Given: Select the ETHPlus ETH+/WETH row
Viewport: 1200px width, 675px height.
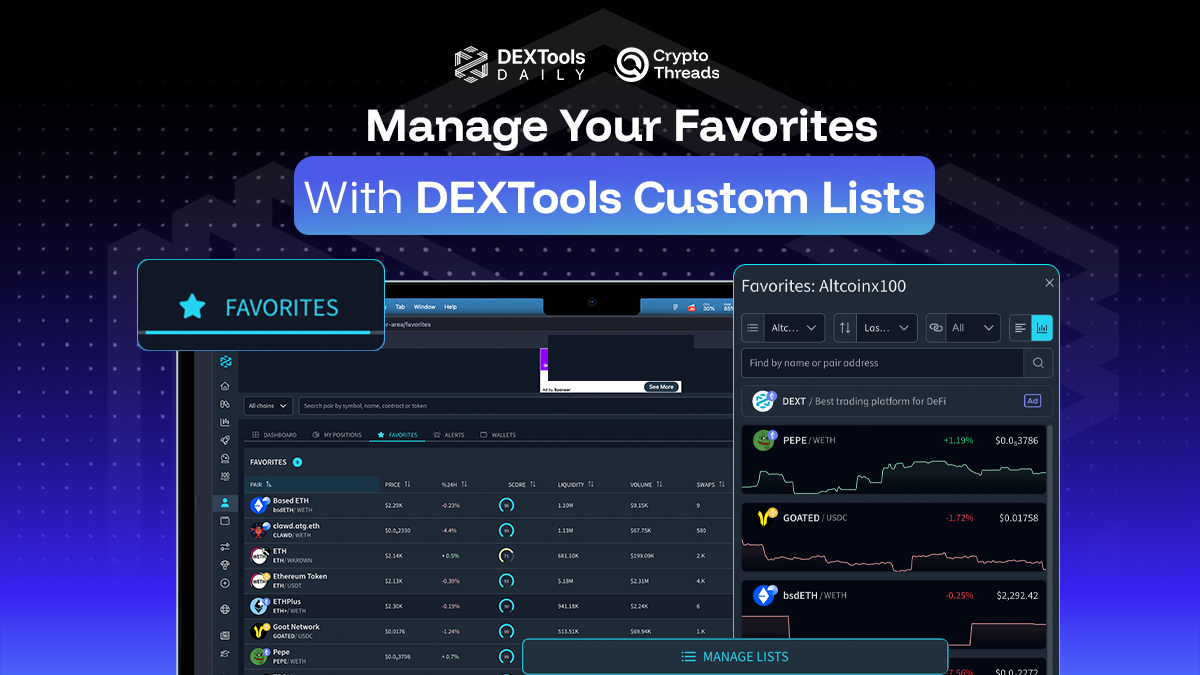Looking at the screenshot, I should [489, 605].
